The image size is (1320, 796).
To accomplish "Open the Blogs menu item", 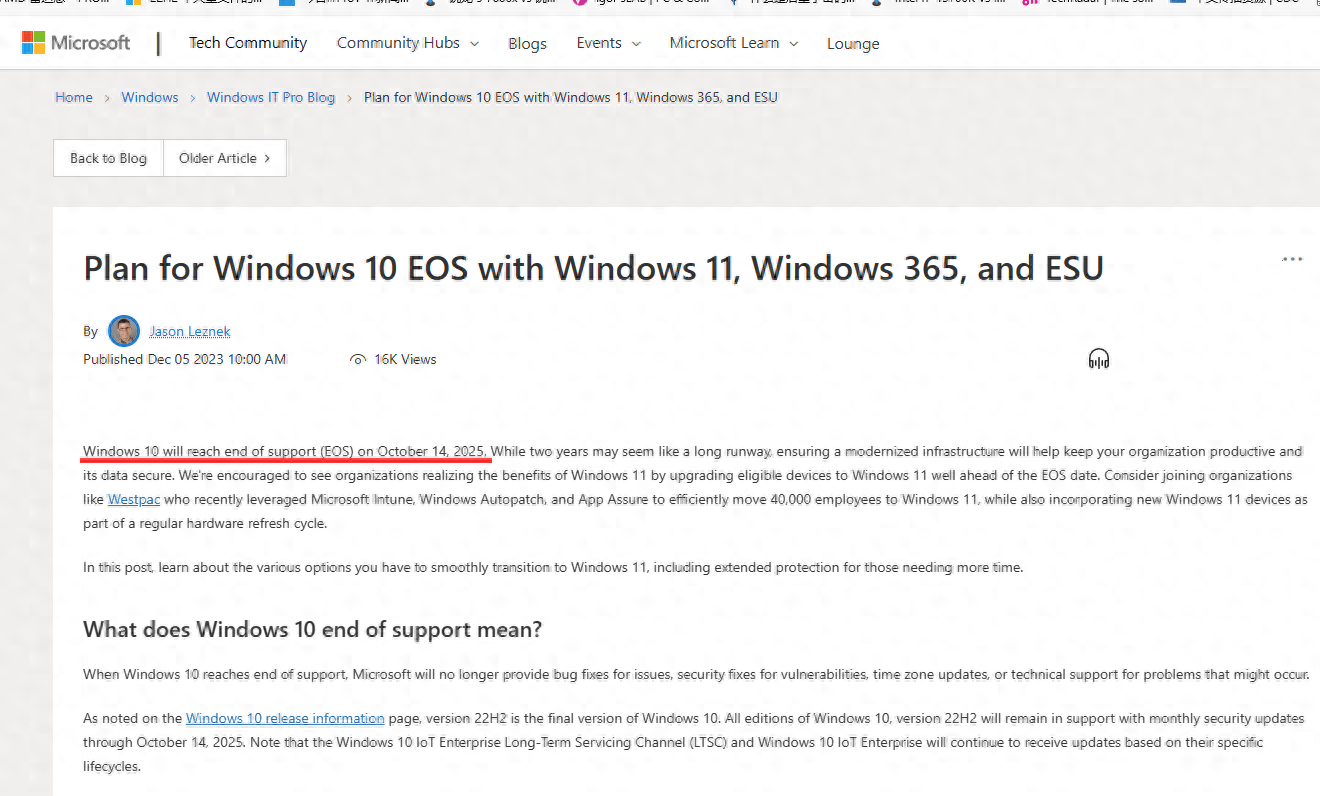I will [x=527, y=44].
